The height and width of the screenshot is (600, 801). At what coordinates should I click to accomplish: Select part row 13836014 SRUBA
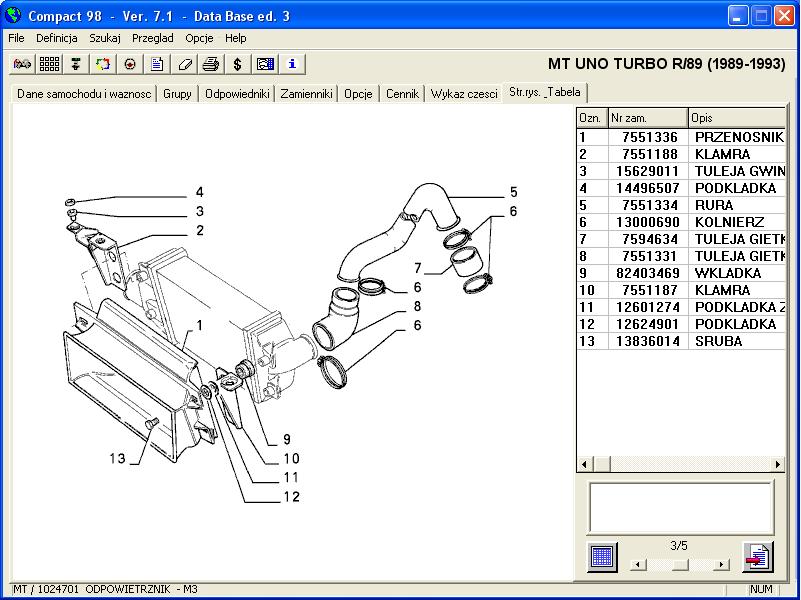click(x=680, y=341)
